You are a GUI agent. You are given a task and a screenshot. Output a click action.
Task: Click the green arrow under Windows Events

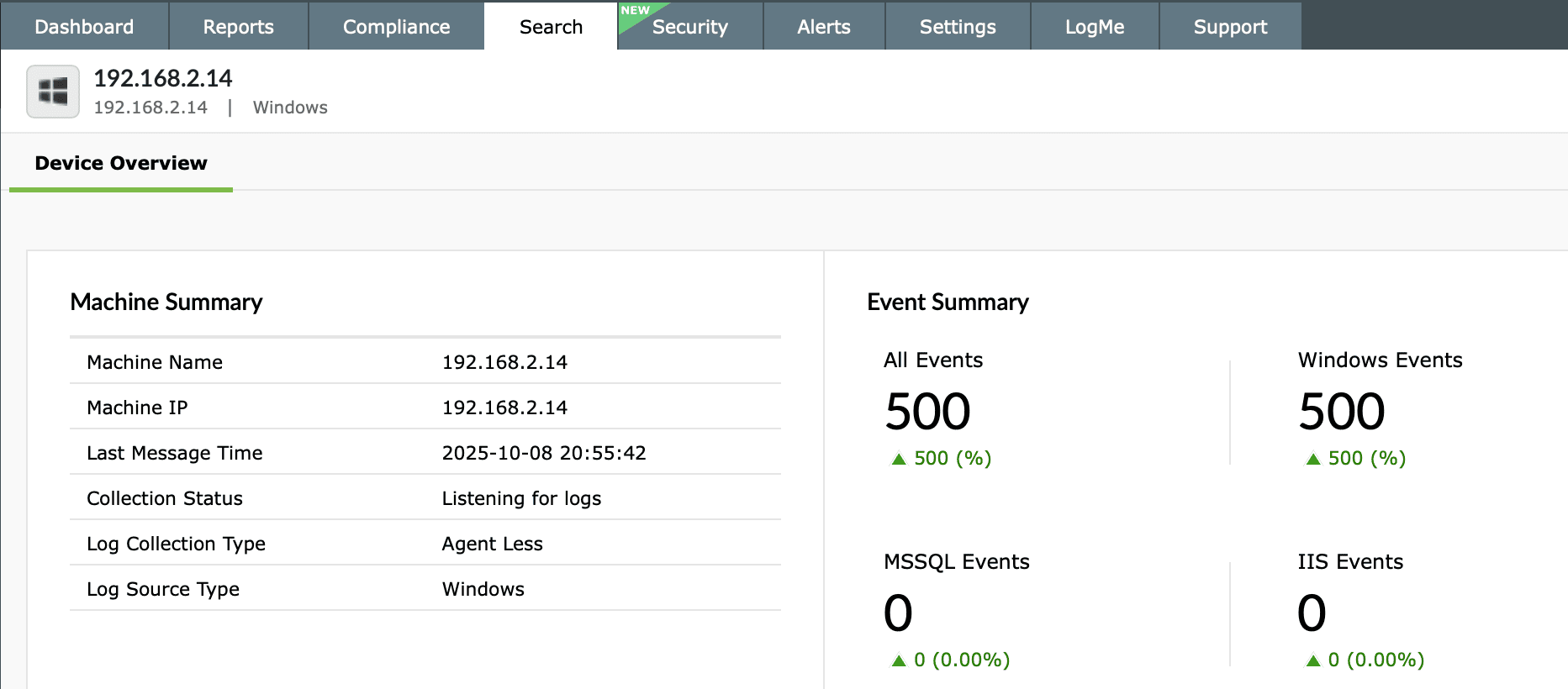click(1313, 459)
